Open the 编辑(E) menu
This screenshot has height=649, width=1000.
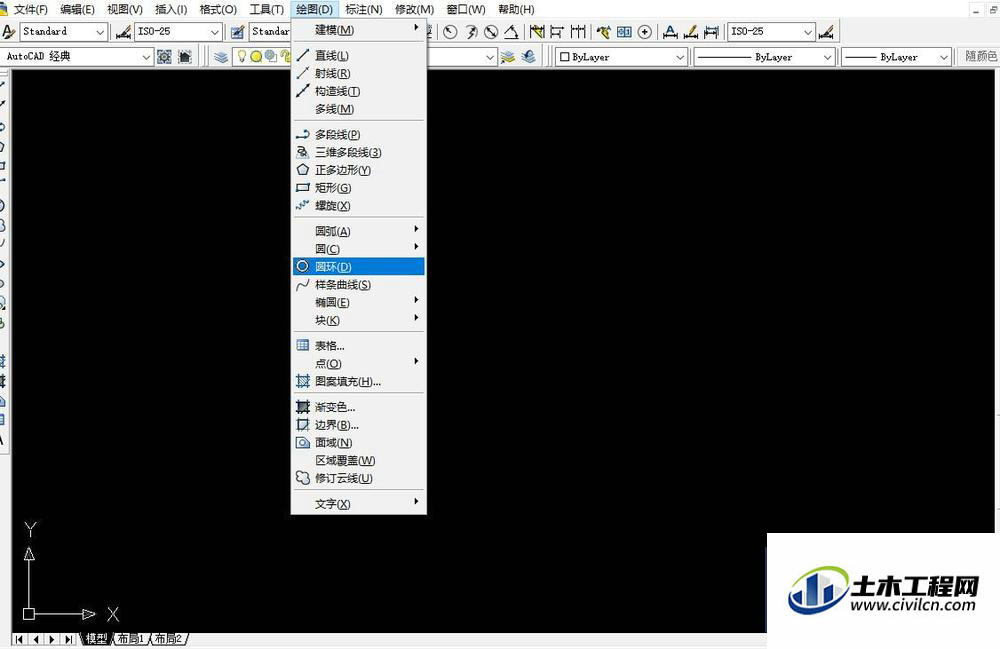click(x=77, y=10)
